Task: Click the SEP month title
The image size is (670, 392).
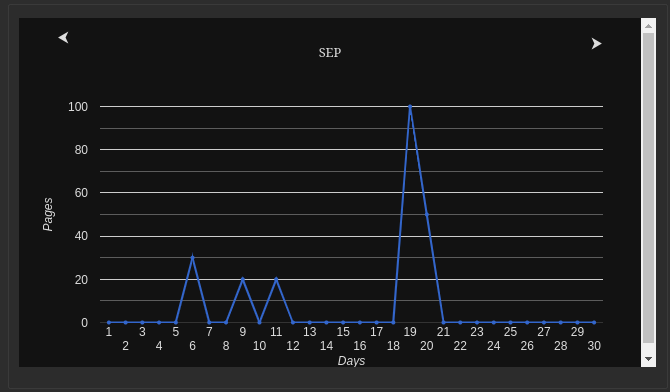Action: pyautogui.click(x=329, y=53)
